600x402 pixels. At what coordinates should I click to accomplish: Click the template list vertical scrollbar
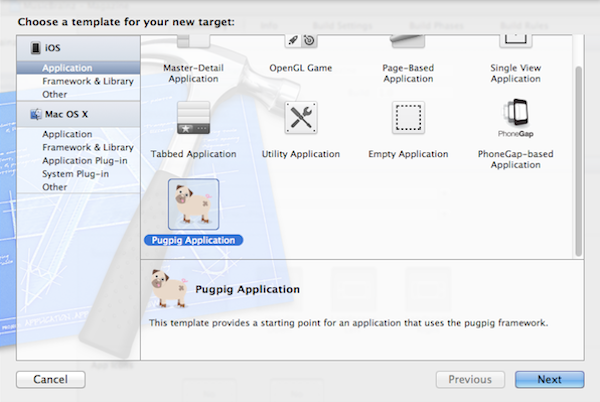(579, 161)
